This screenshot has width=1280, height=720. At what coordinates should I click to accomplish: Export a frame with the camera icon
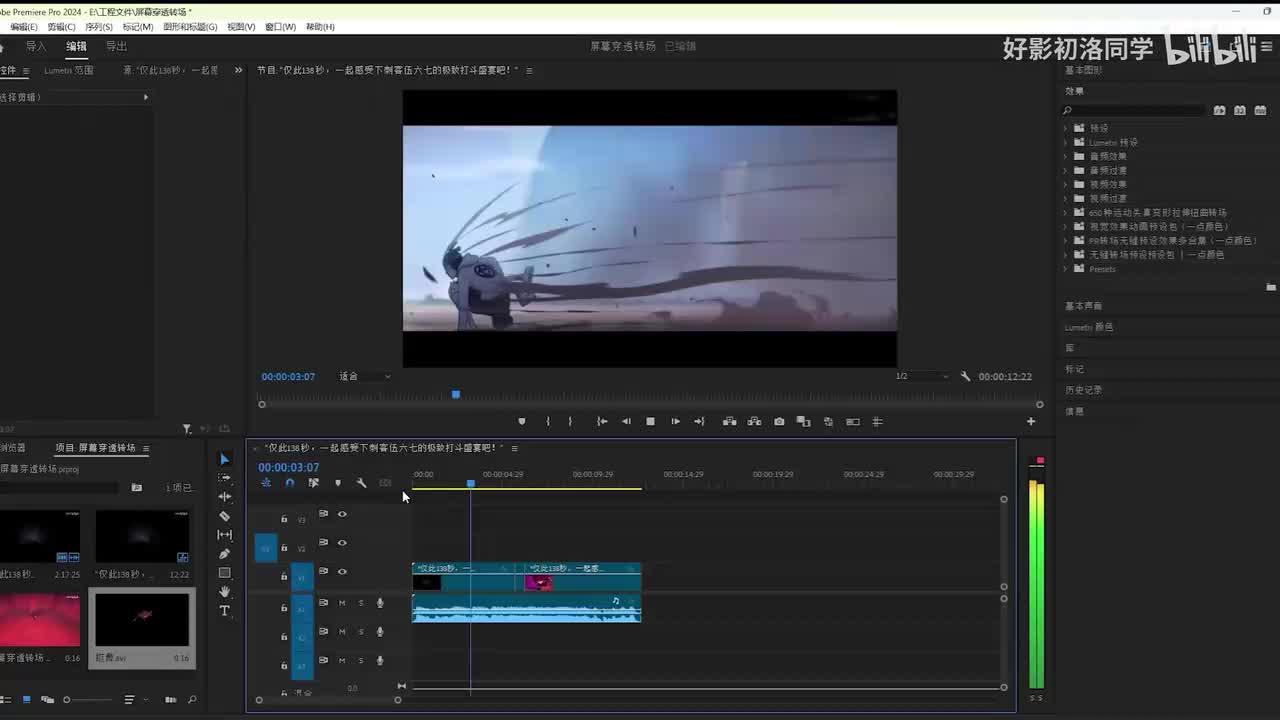(x=779, y=422)
